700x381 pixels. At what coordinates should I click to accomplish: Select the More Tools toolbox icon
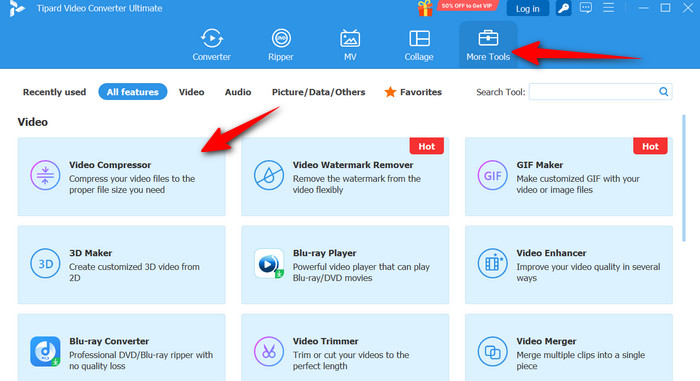[488, 38]
